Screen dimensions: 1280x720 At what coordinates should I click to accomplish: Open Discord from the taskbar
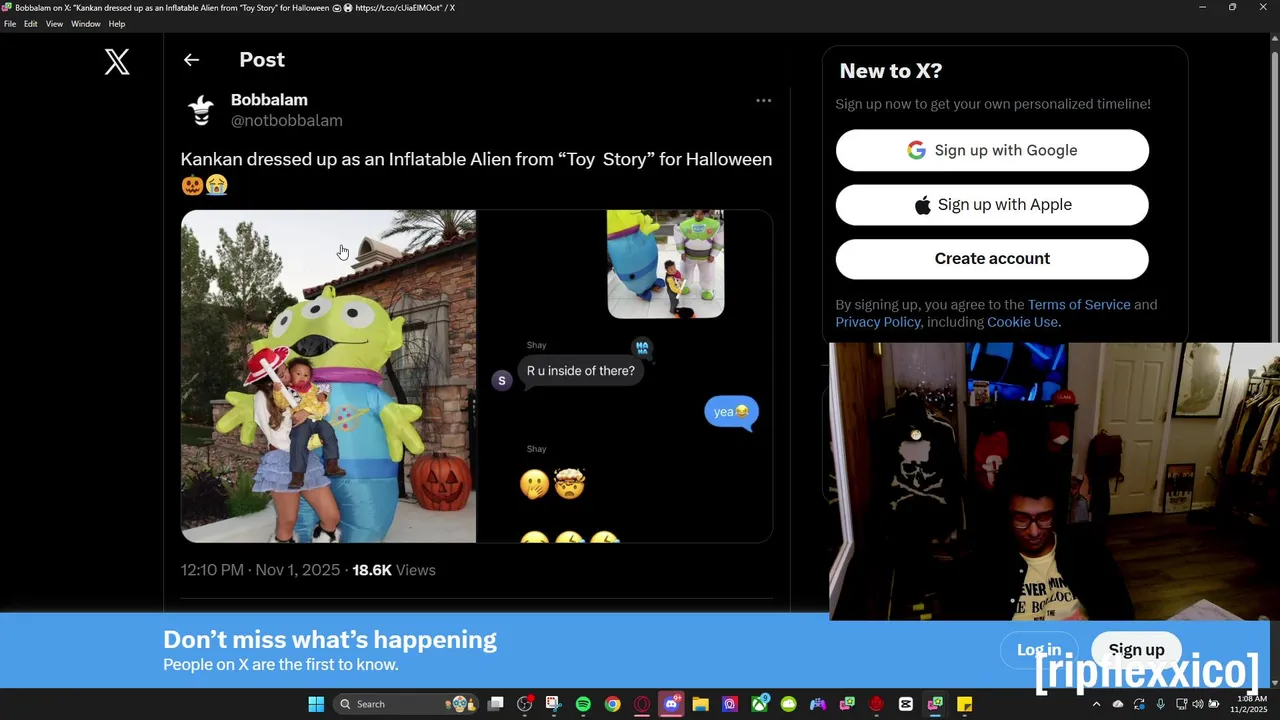tap(671, 704)
